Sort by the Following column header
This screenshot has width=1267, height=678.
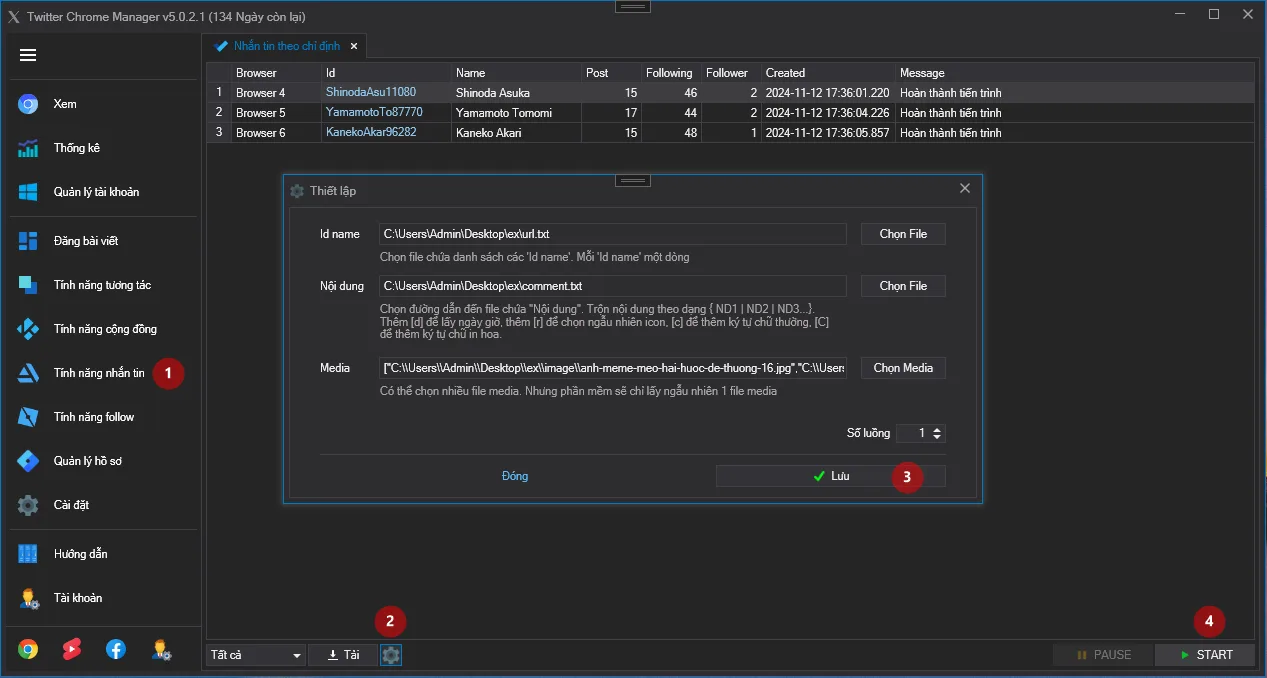pyautogui.click(x=671, y=73)
